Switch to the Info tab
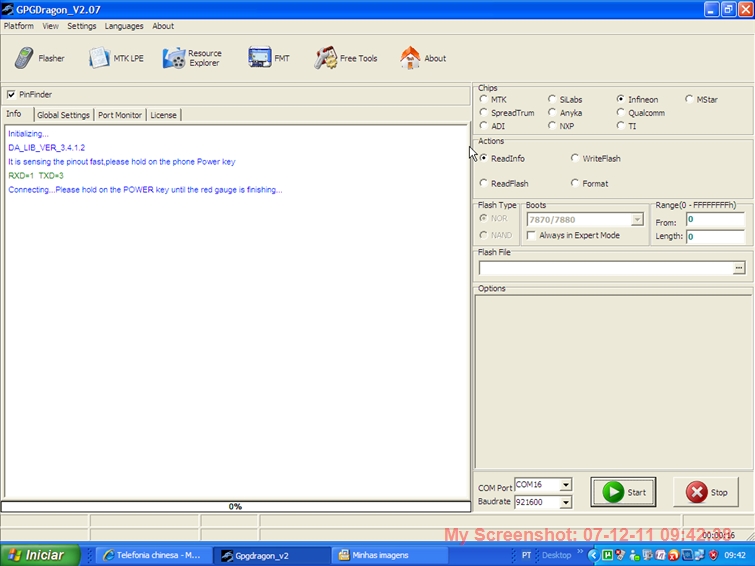Screen dimensions: 755x566 pos(14,114)
